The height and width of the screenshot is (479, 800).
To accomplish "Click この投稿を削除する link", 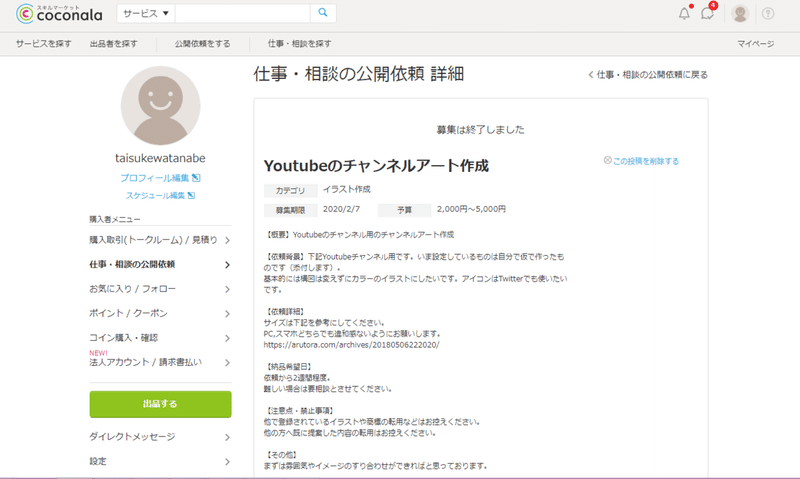I will [x=646, y=161].
